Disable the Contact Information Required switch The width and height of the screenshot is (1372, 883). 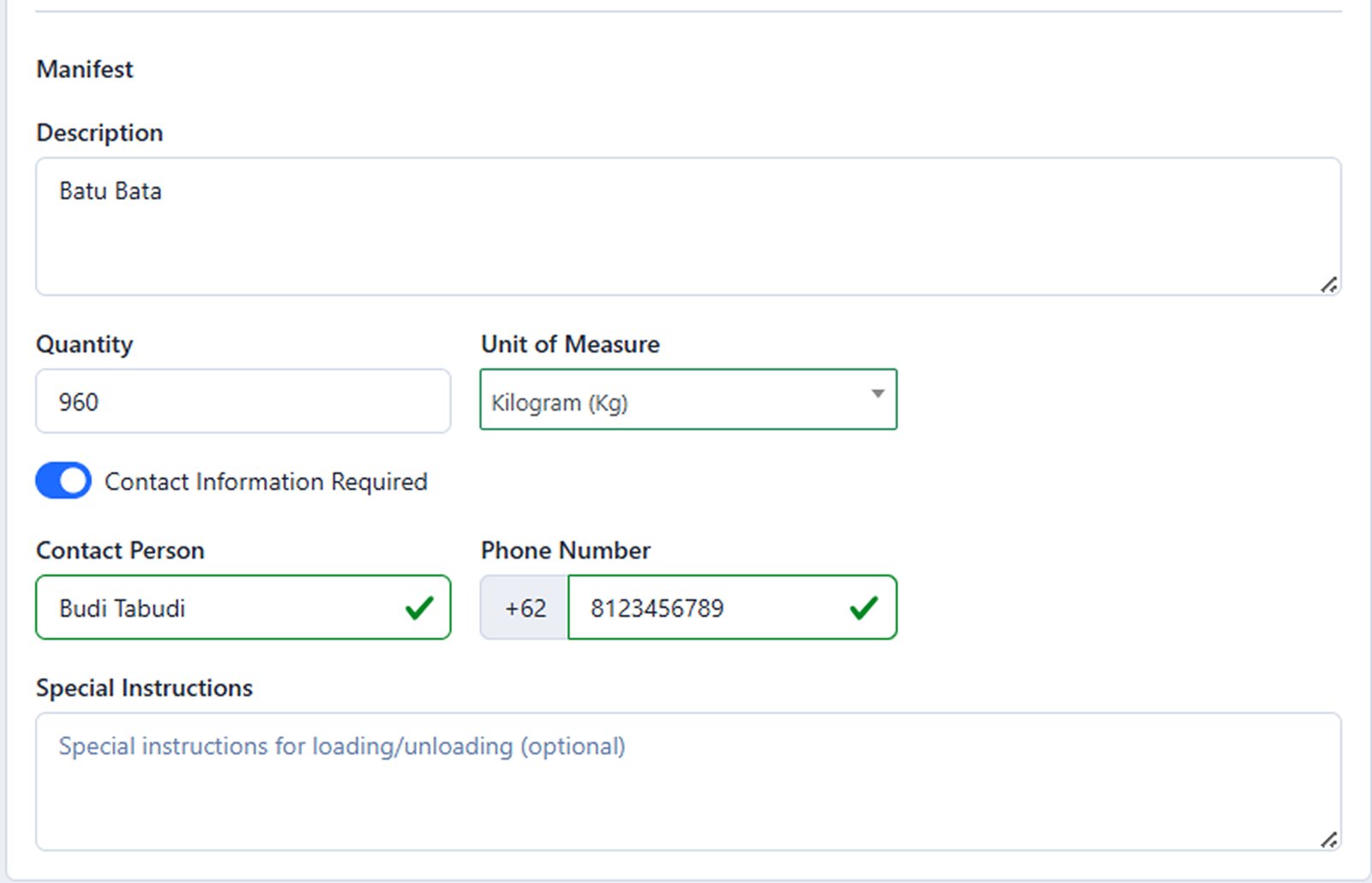point(63,481)
